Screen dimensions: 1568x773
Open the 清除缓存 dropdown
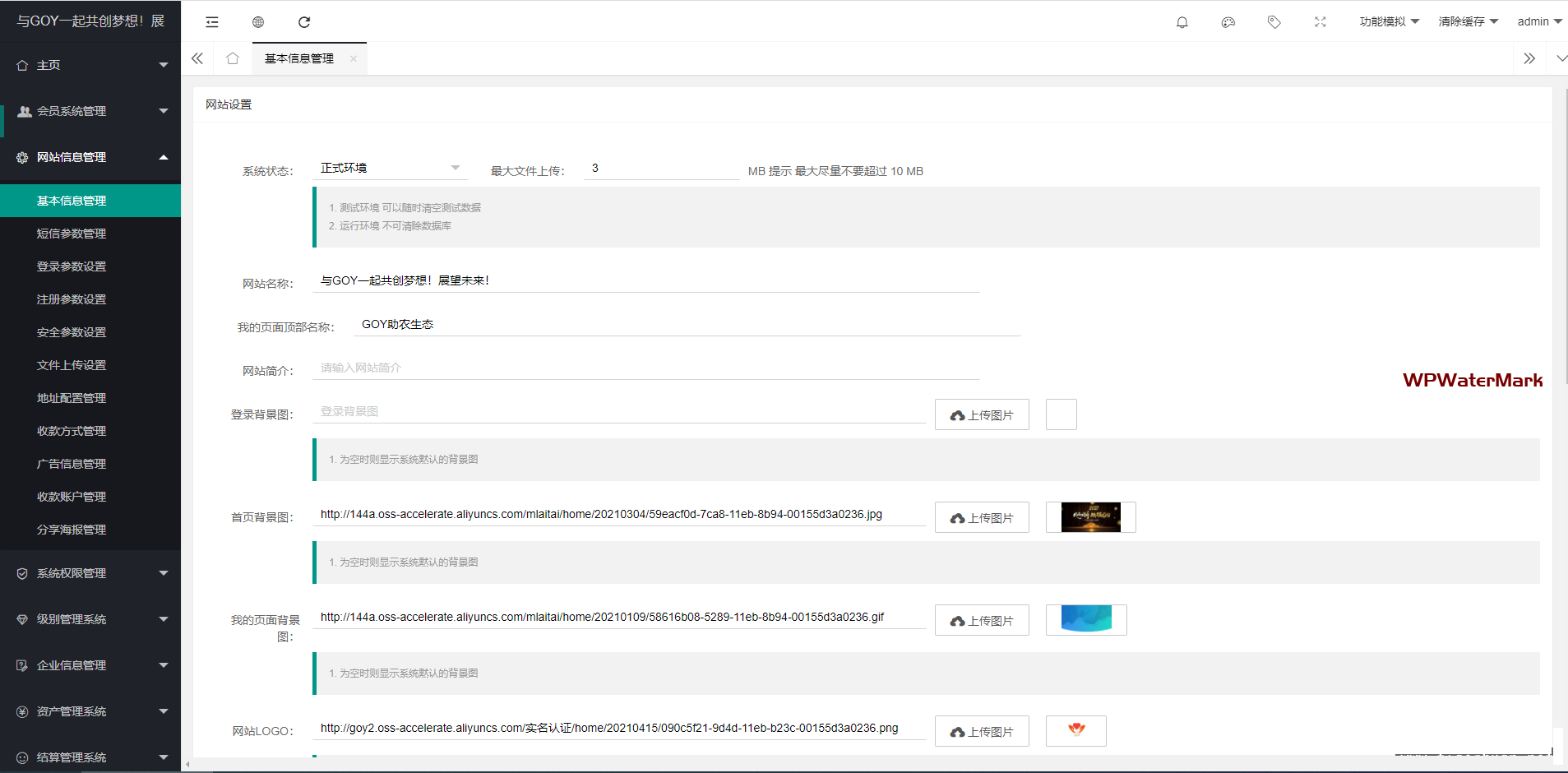tap(1469, 22)
